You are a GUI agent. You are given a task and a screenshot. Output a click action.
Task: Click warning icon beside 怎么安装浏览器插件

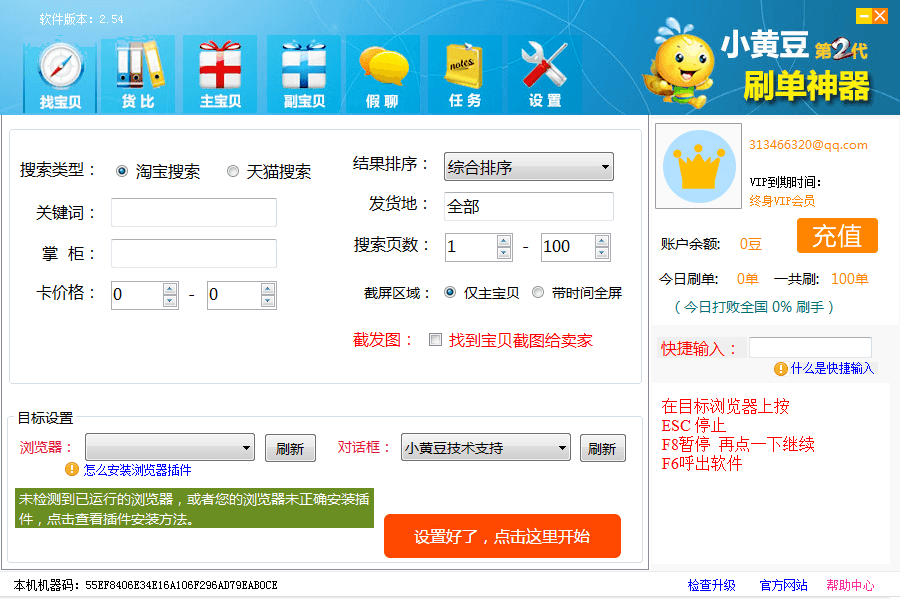(x=72, y=469)
